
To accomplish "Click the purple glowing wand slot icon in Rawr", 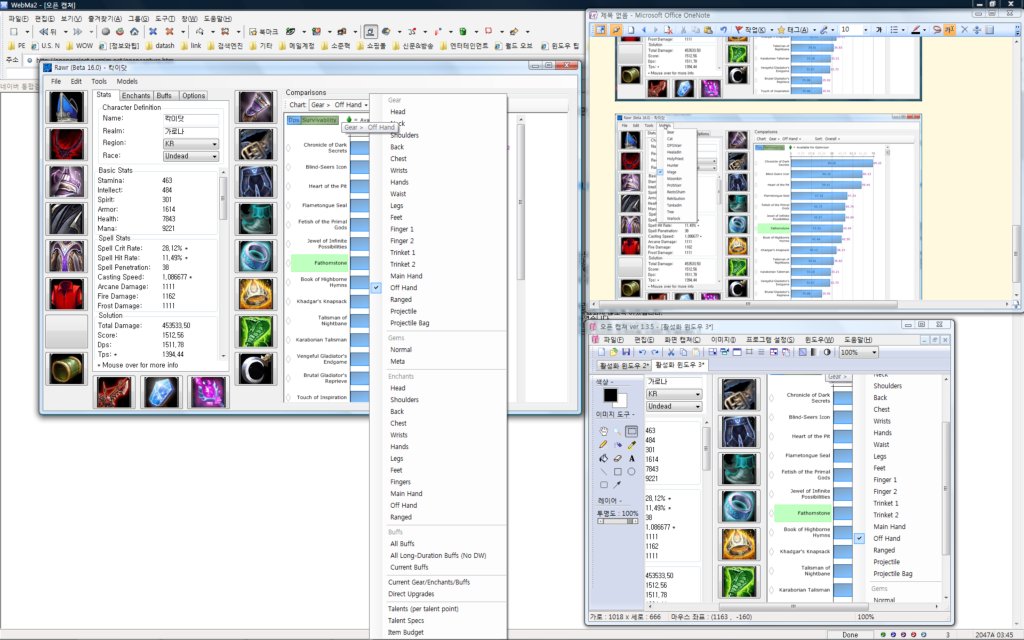I will (x=208, y=392).
